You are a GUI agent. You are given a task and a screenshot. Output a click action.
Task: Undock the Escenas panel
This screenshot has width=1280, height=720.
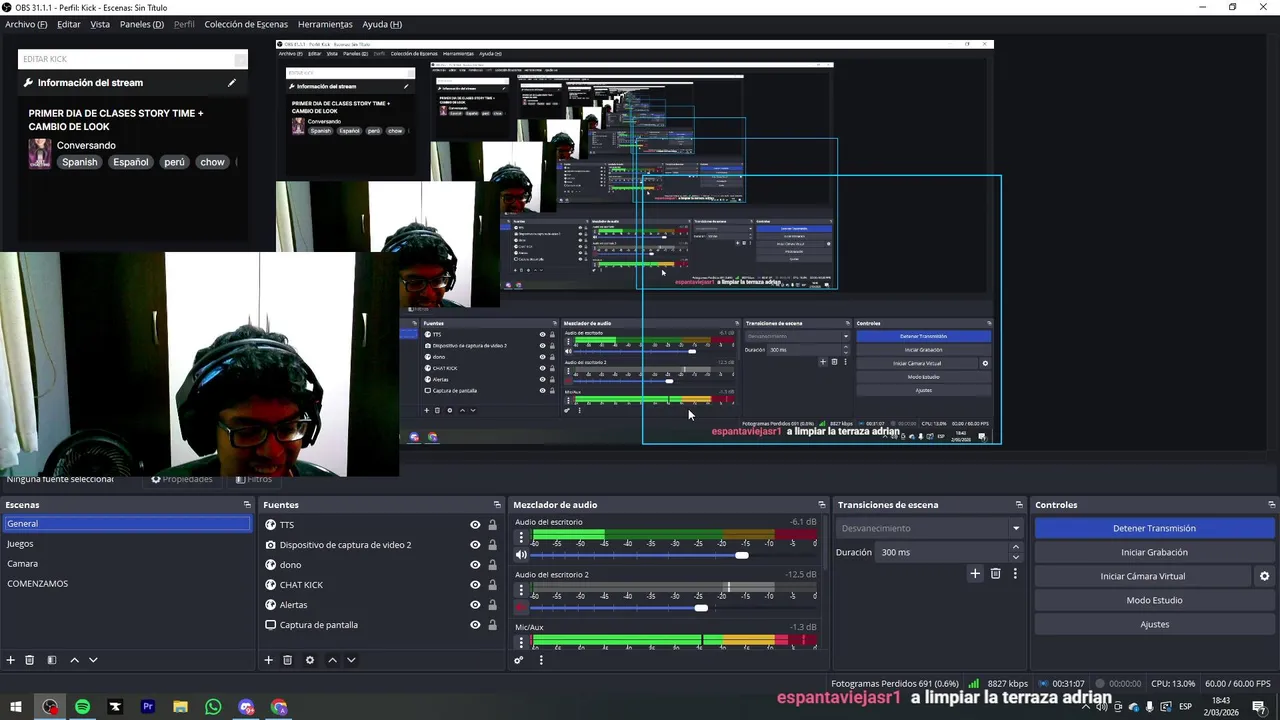[247, 505]
